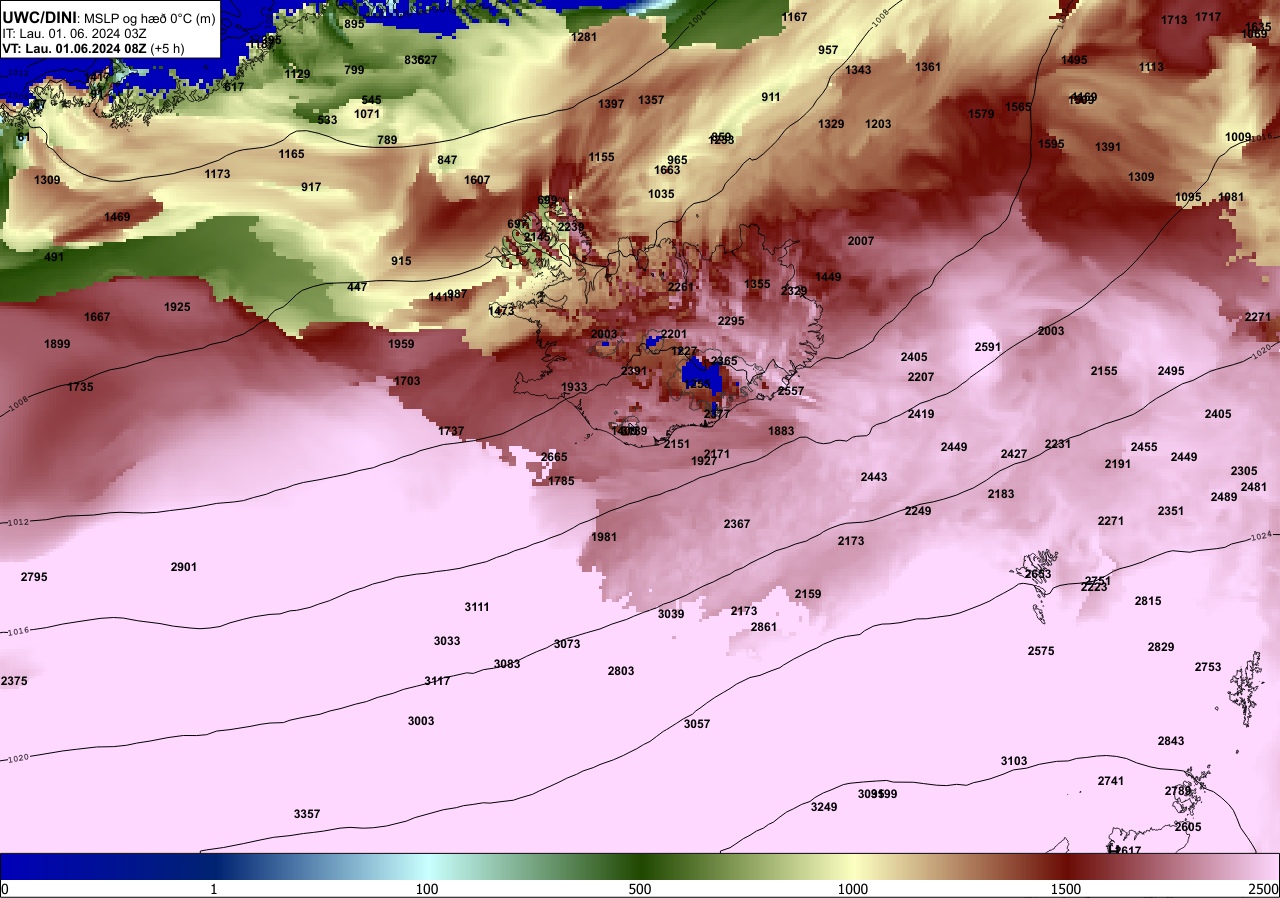The image size is (1280, 898).
Task: Click the 2375 value at the left edge
Action: [14, 681]
